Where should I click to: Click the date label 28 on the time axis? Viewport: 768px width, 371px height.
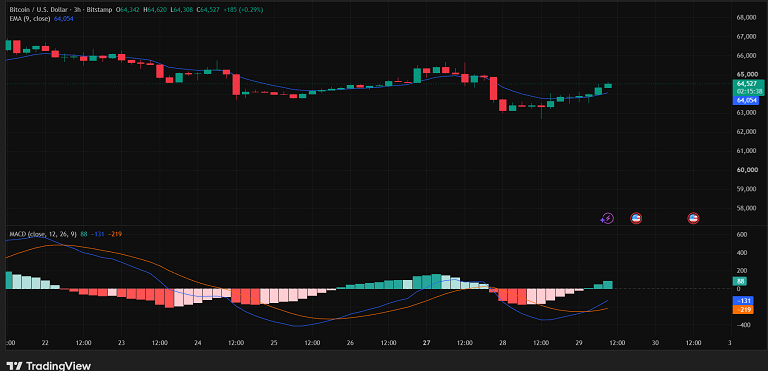coord(503,343)
